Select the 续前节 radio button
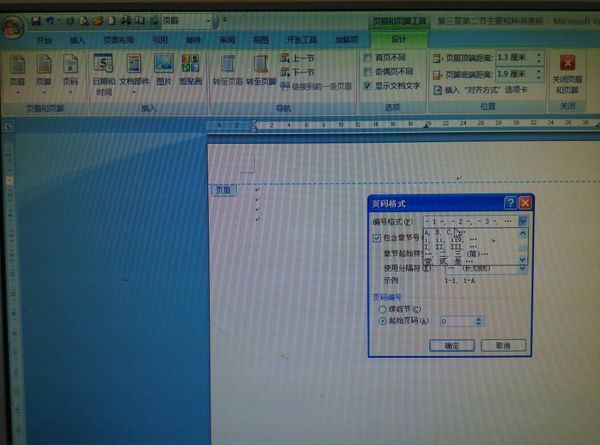 click(383, 309)
